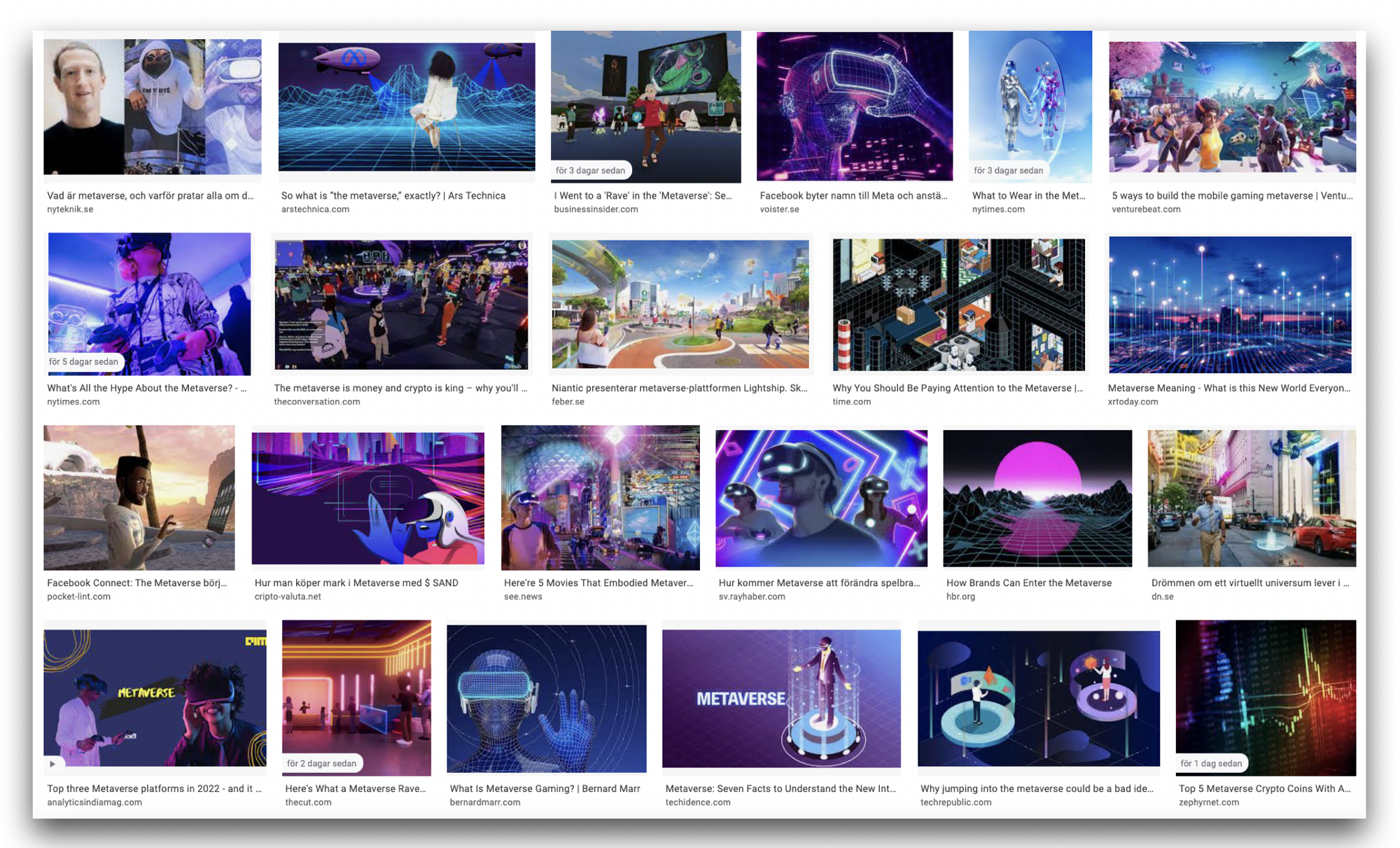1400x848 pixels.
Task: Click time.com isometric city thumbnail
Action: (958, 305)
